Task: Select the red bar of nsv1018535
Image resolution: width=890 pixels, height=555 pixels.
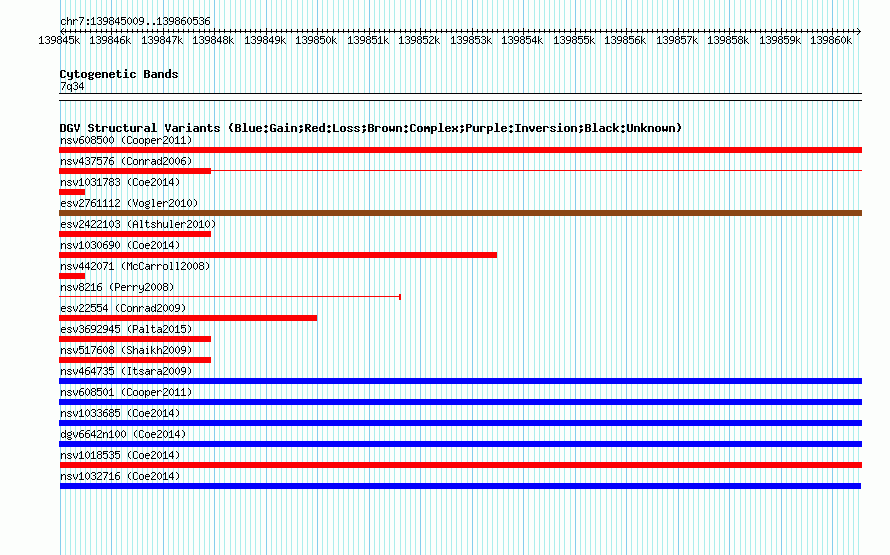Action: pos(460,465)
